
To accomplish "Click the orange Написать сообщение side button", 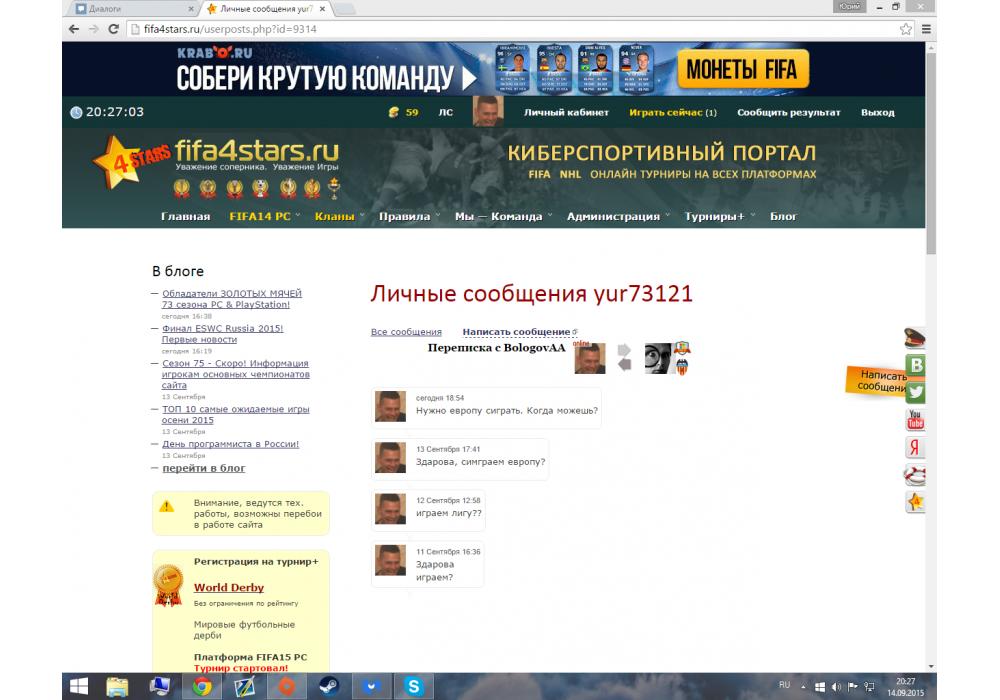I will (877, 381).
